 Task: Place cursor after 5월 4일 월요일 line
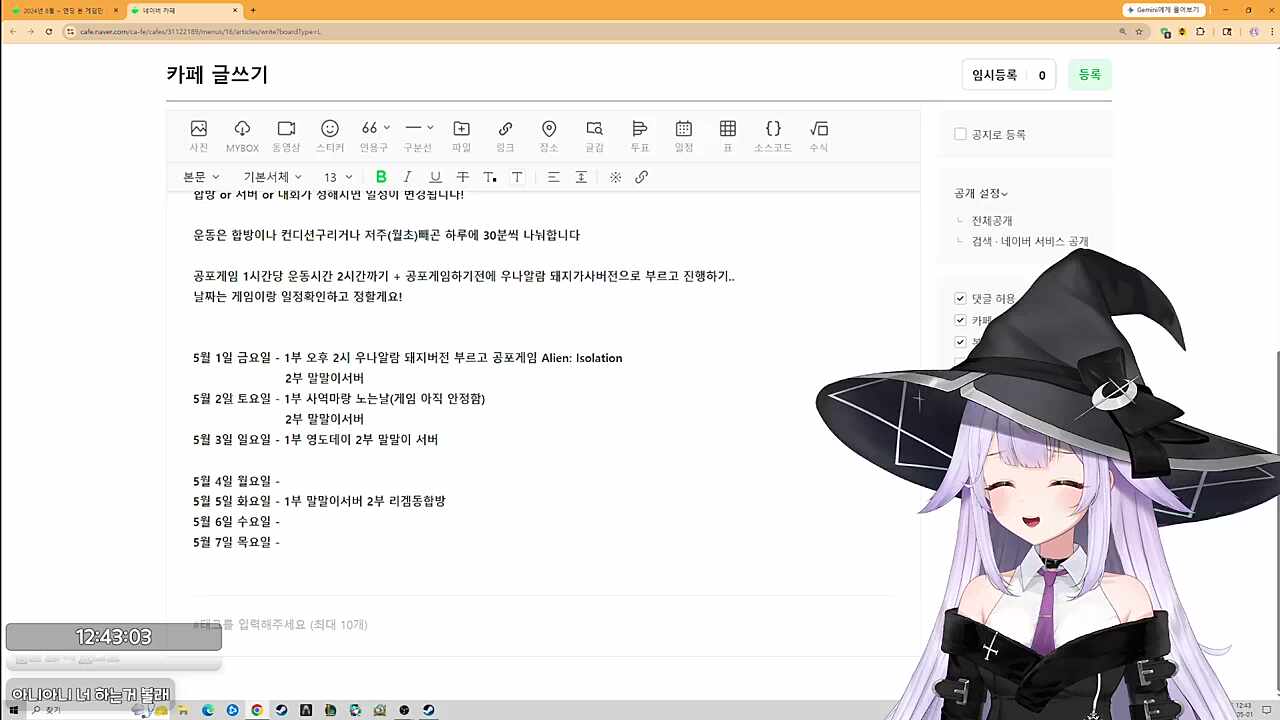282,481
